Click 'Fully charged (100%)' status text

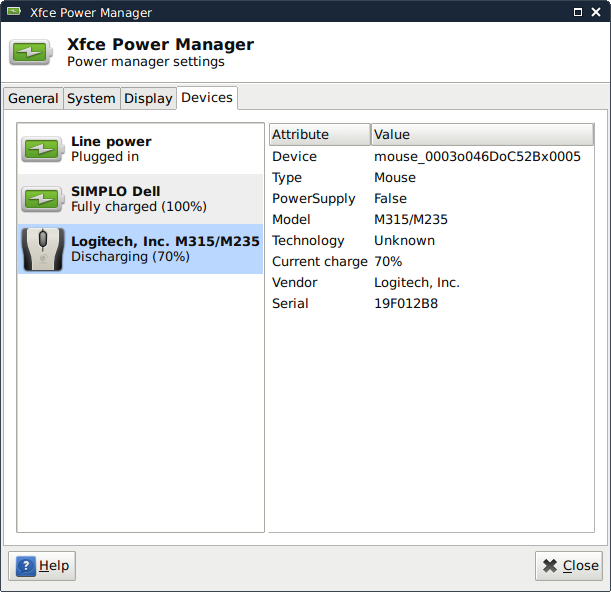pyautogui.click(x=139, y=207)
